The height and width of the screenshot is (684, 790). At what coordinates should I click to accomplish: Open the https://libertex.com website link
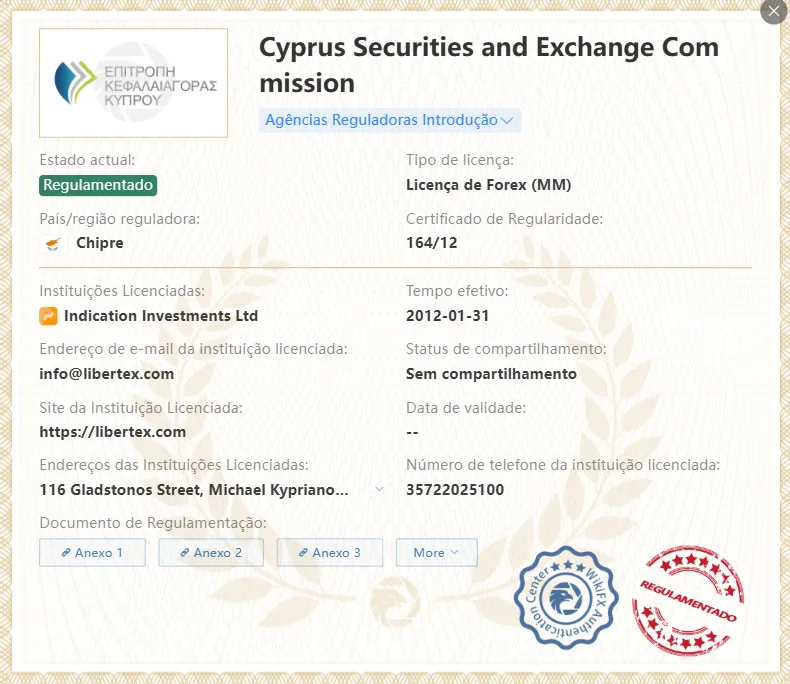pos(113,432)
